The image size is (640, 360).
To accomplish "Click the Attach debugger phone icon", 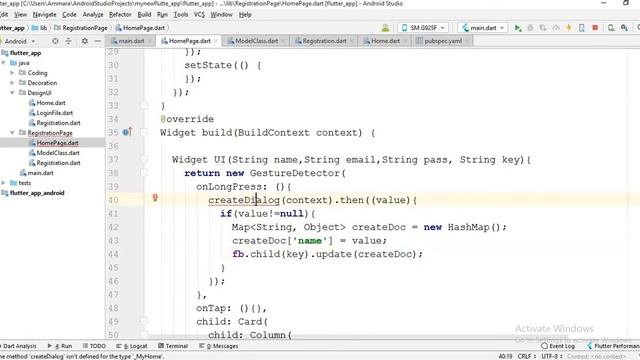I will pyautogui.click(x=582, y=28).
